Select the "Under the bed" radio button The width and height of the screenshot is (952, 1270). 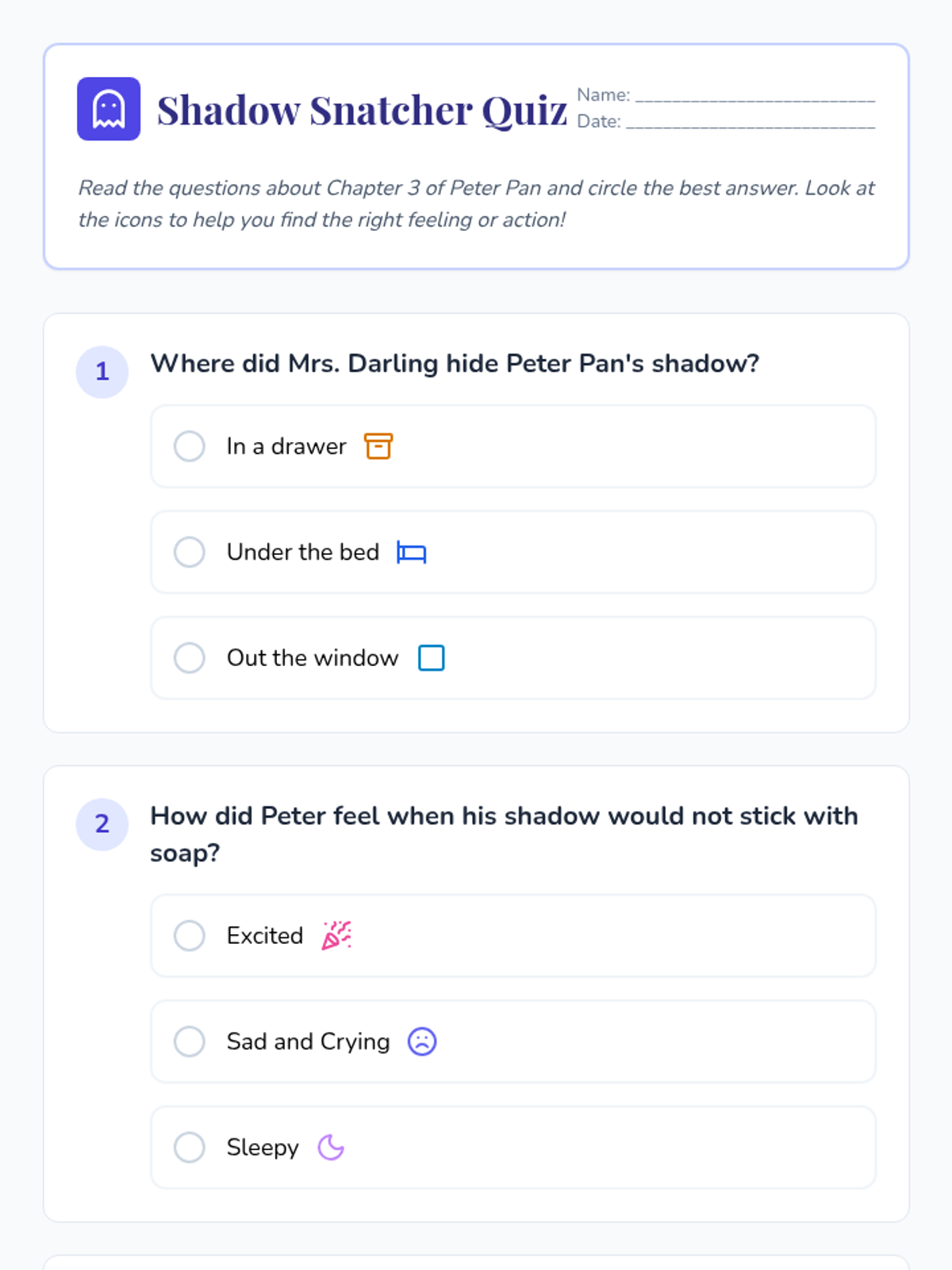click(190, 552)
